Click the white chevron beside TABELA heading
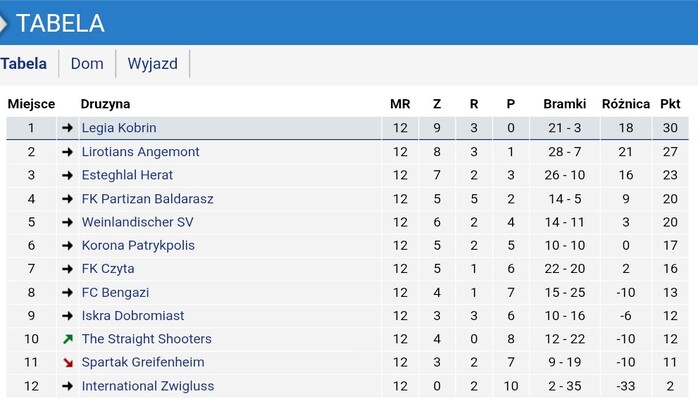The height and width of the screenshot is (401, 698). (x=4, y=24)
